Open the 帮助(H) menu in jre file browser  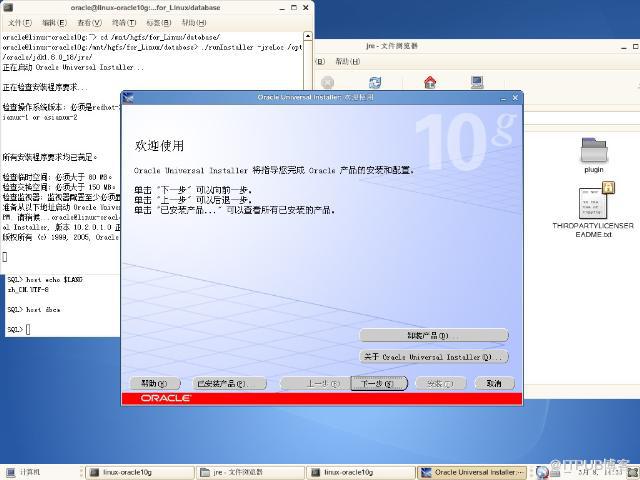click(348, 61)
